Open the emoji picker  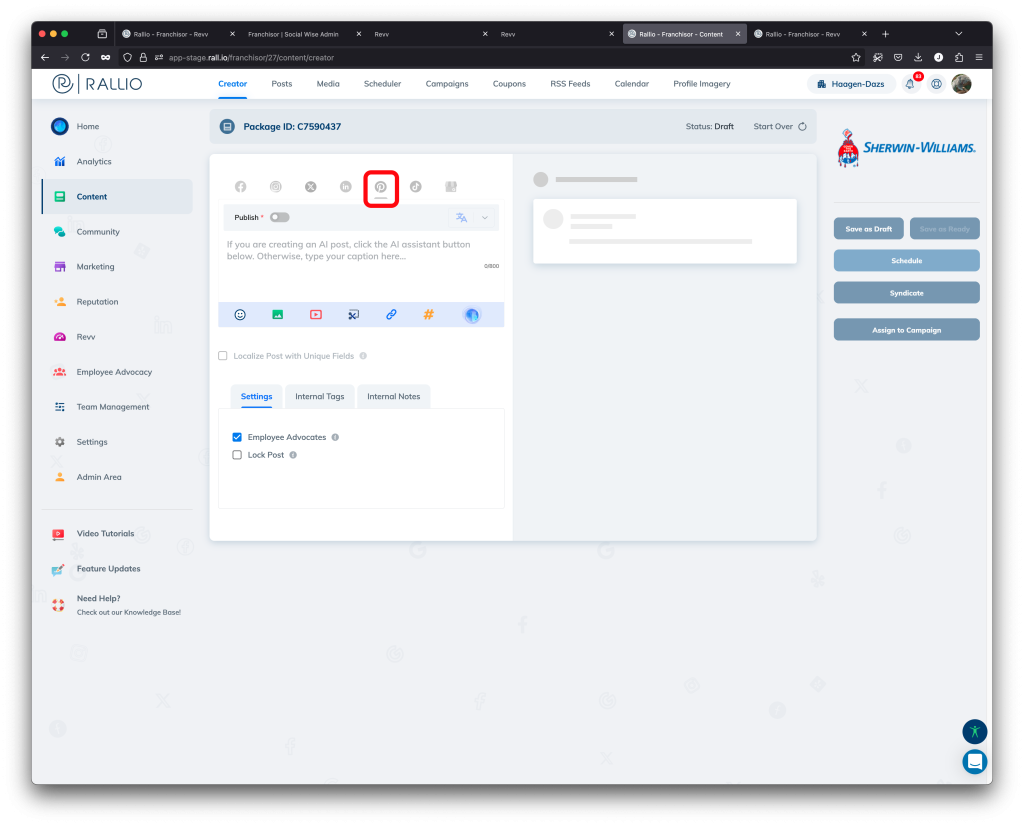pos(240,314)
